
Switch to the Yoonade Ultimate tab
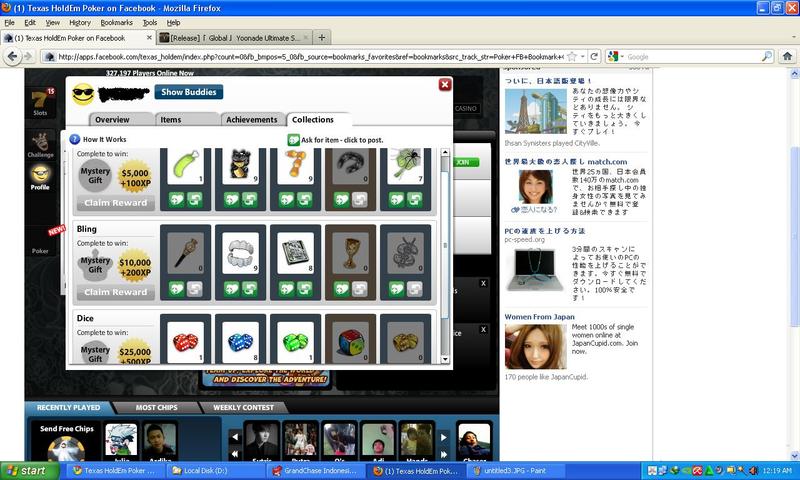(234, 38)
